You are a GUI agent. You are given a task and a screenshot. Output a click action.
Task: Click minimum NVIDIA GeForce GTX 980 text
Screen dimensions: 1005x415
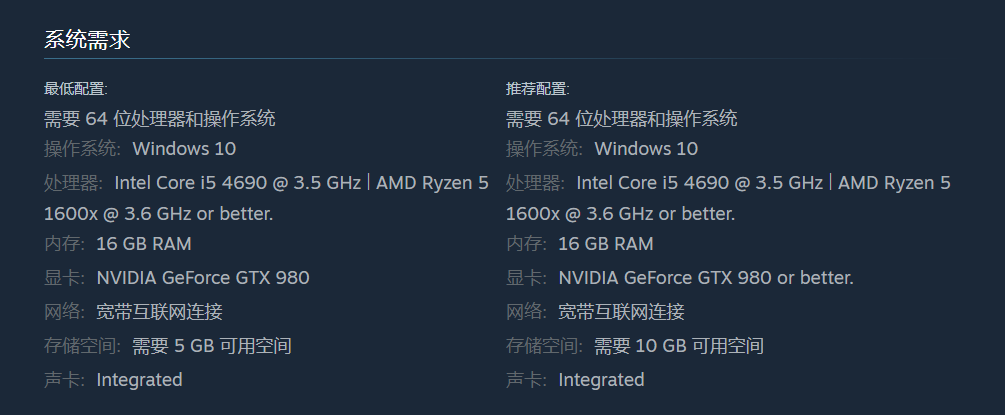[x=203, y=278]
